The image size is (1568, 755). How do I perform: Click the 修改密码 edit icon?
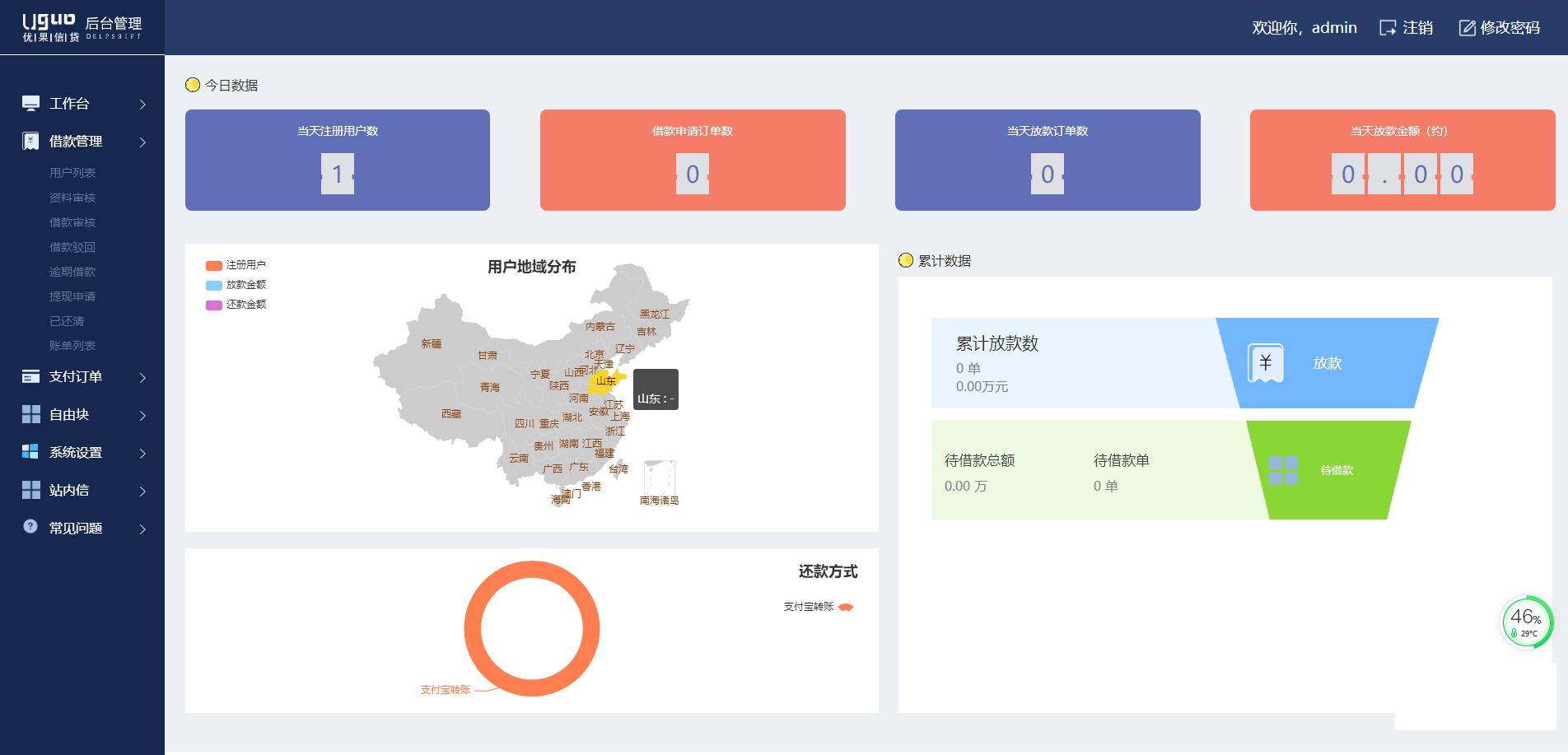[1467, 28]
